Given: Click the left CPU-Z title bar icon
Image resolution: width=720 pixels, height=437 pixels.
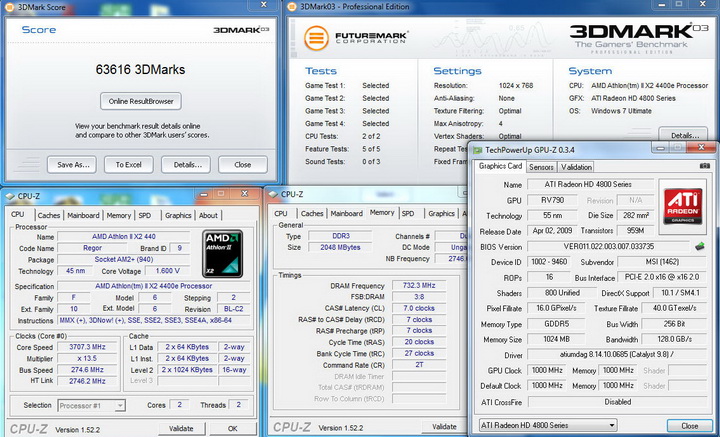Looking at the screenshot, I should (x=10, y=196).
